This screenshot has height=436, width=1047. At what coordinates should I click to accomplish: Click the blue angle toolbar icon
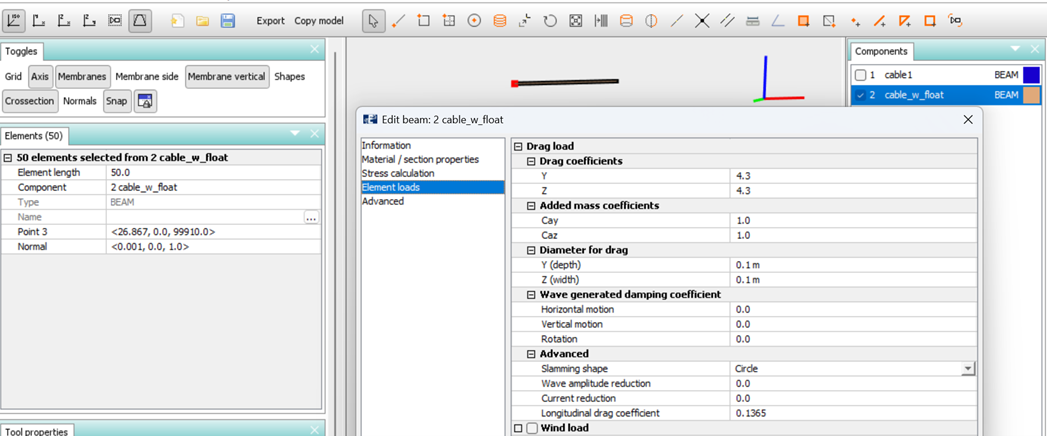pyautogui.click(x=778, y=21)
